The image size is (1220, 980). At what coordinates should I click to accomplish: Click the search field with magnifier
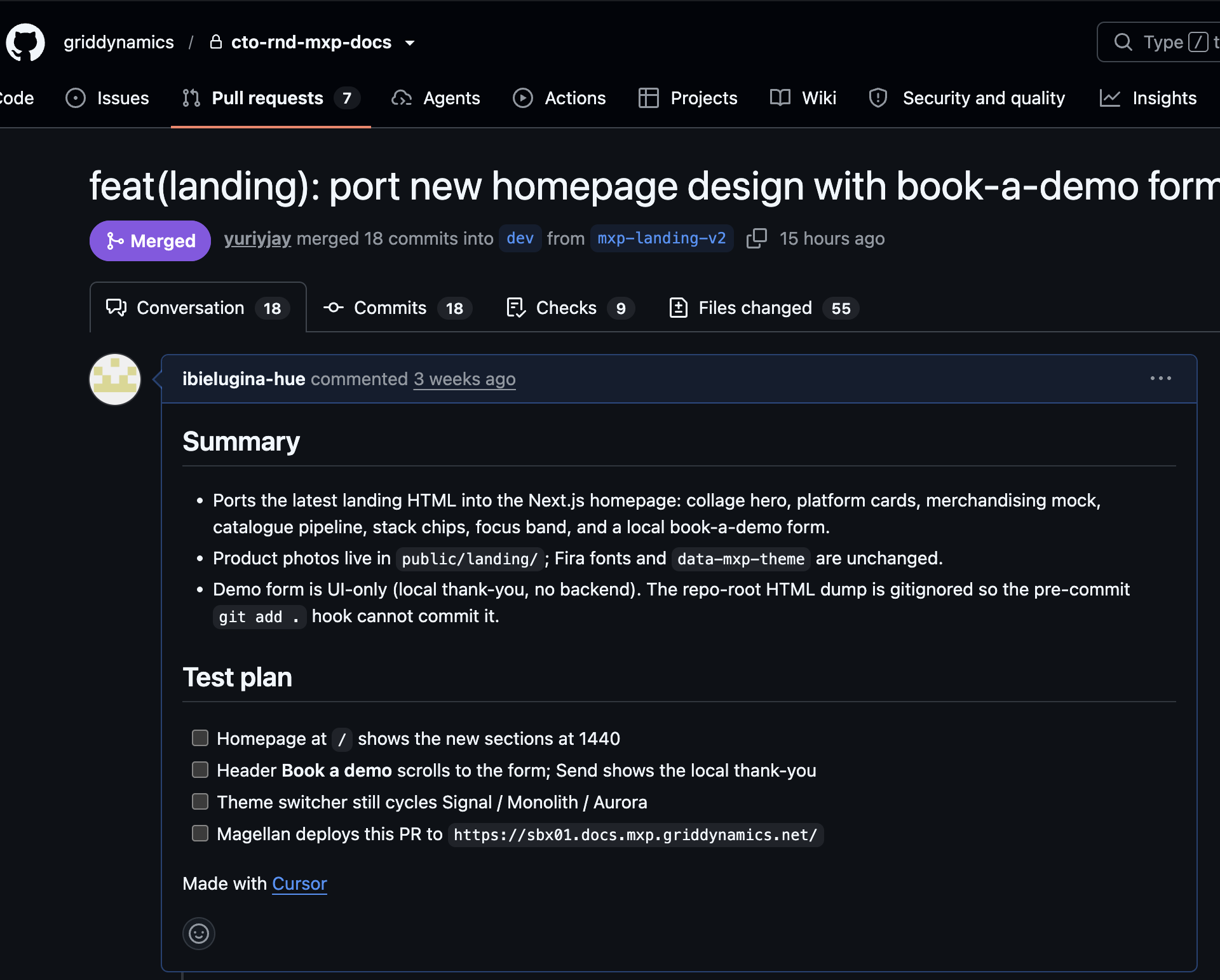(x=1158, y=42)
